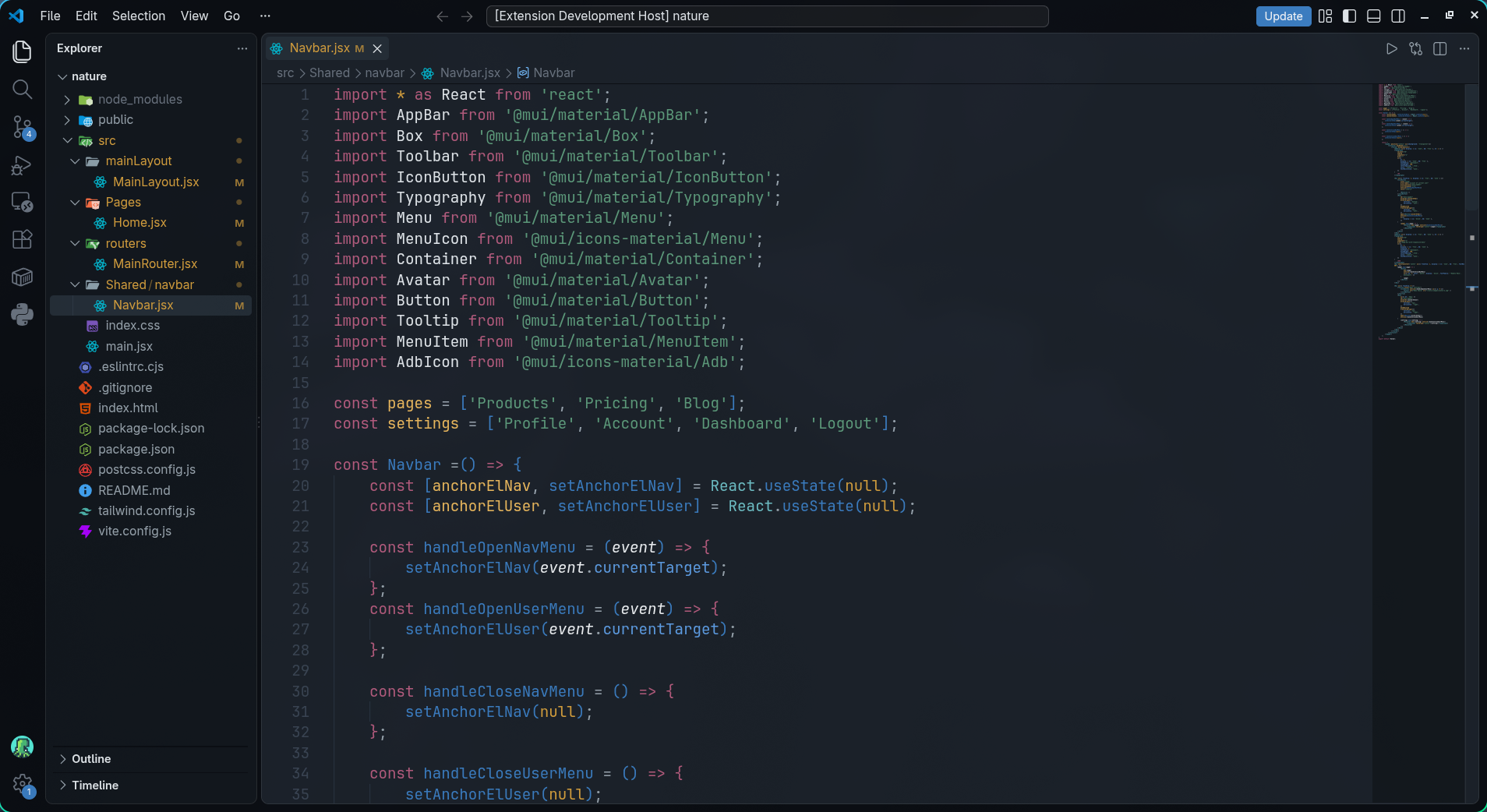
Task: Click the Update button
Action: pyautogui.click(x=1283, y=16)
